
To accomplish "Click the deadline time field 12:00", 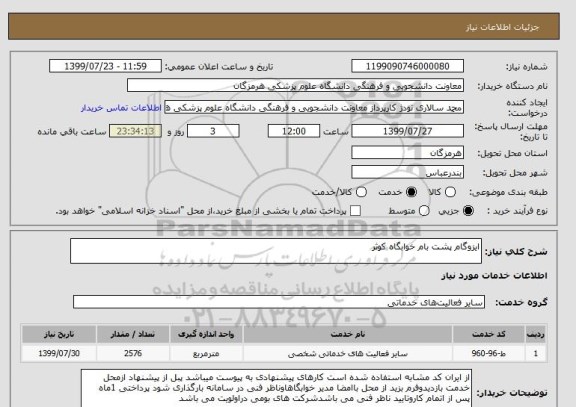I will point(294,131).
